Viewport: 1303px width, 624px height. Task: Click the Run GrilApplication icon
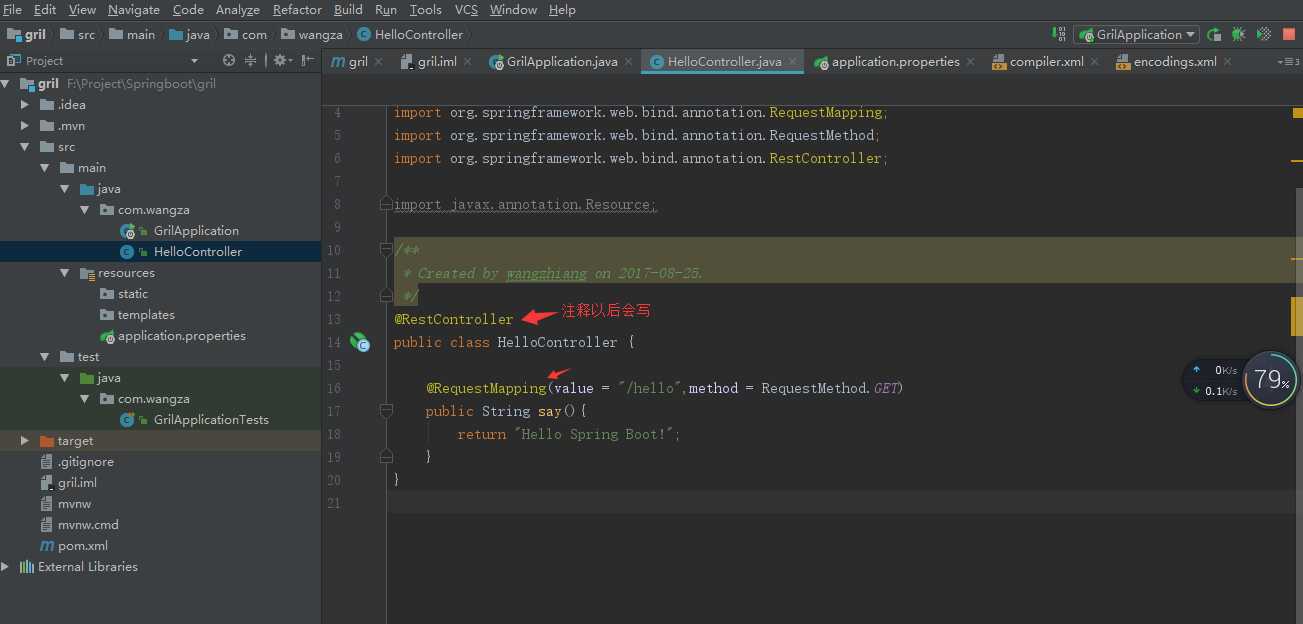pyautogui.click(x=1213, y=34)
